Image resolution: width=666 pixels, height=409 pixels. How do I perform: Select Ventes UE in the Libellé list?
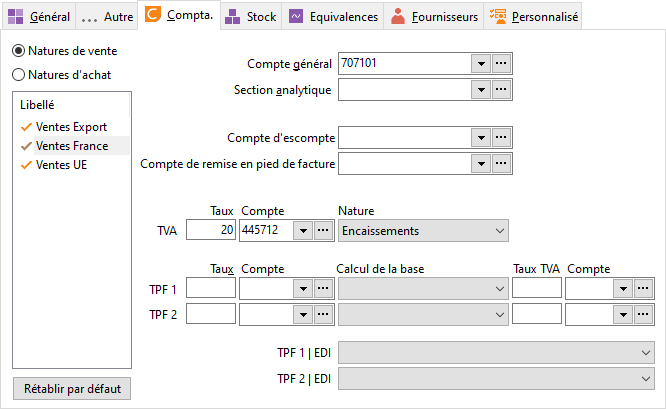[62, 165]
